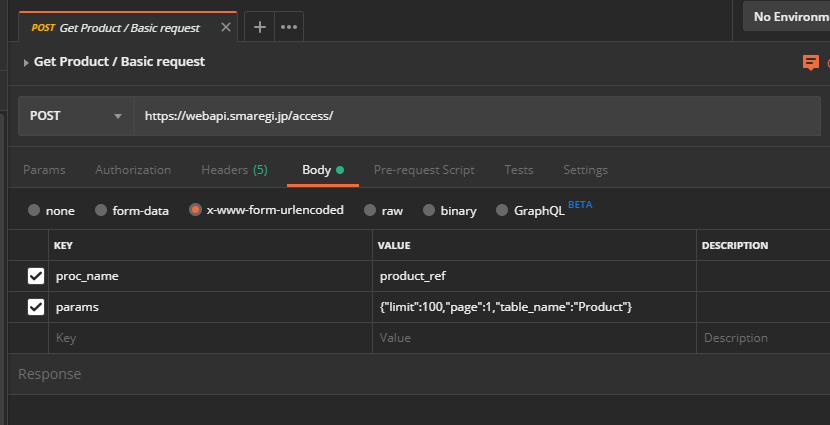
Task: Click the empty Value input field
Action: coord(534,338)
